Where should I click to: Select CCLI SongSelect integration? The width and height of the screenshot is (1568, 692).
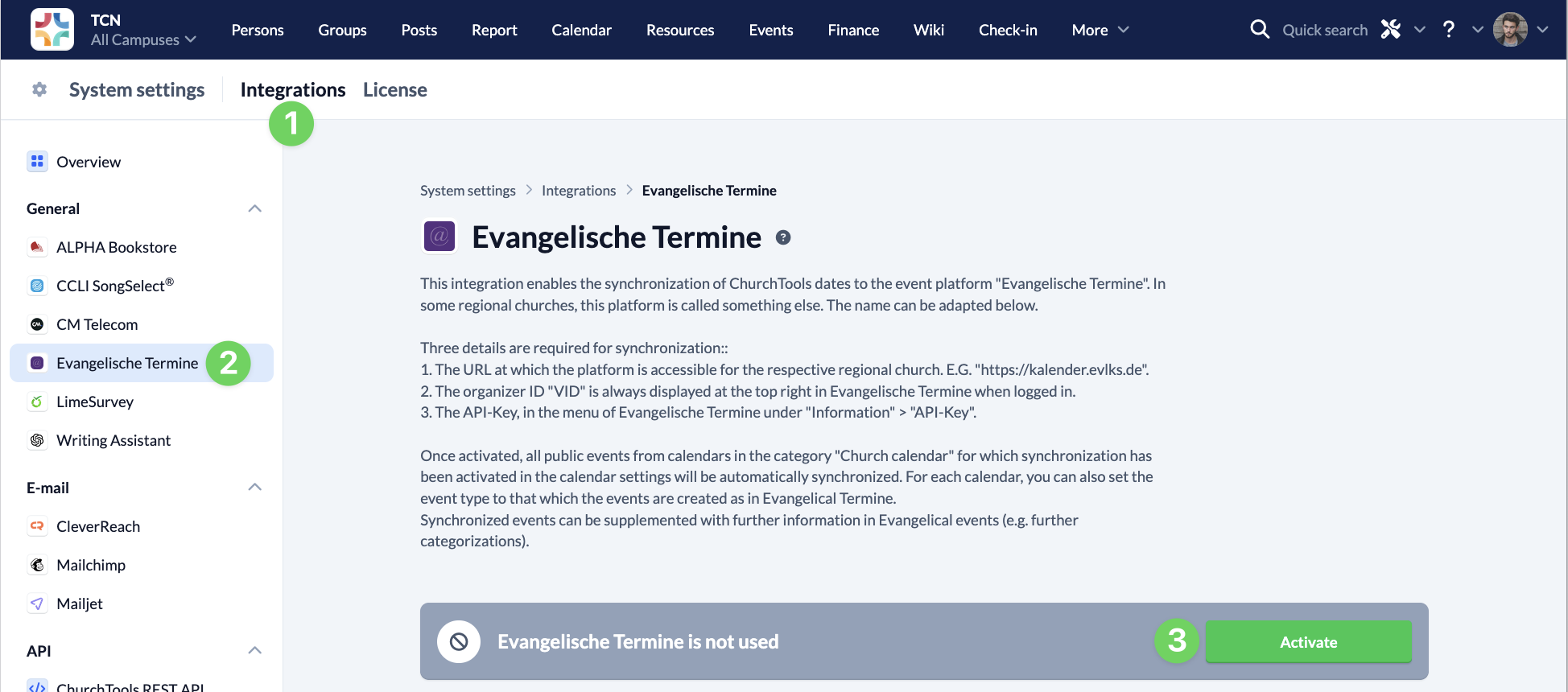click(142, 286)
